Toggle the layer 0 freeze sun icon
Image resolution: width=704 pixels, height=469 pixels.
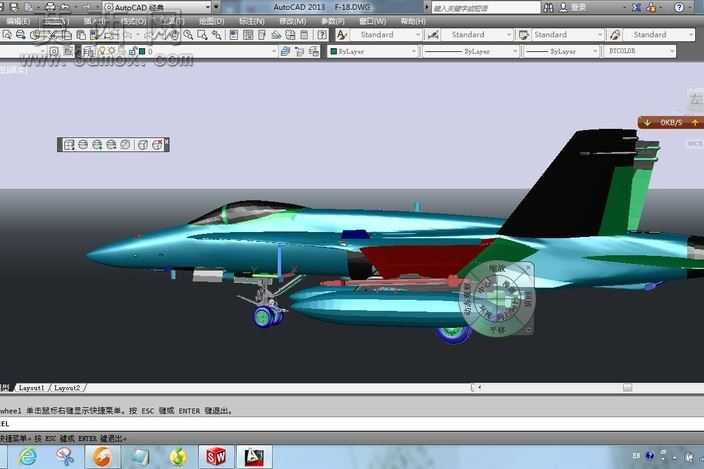[x=112, y=52]
